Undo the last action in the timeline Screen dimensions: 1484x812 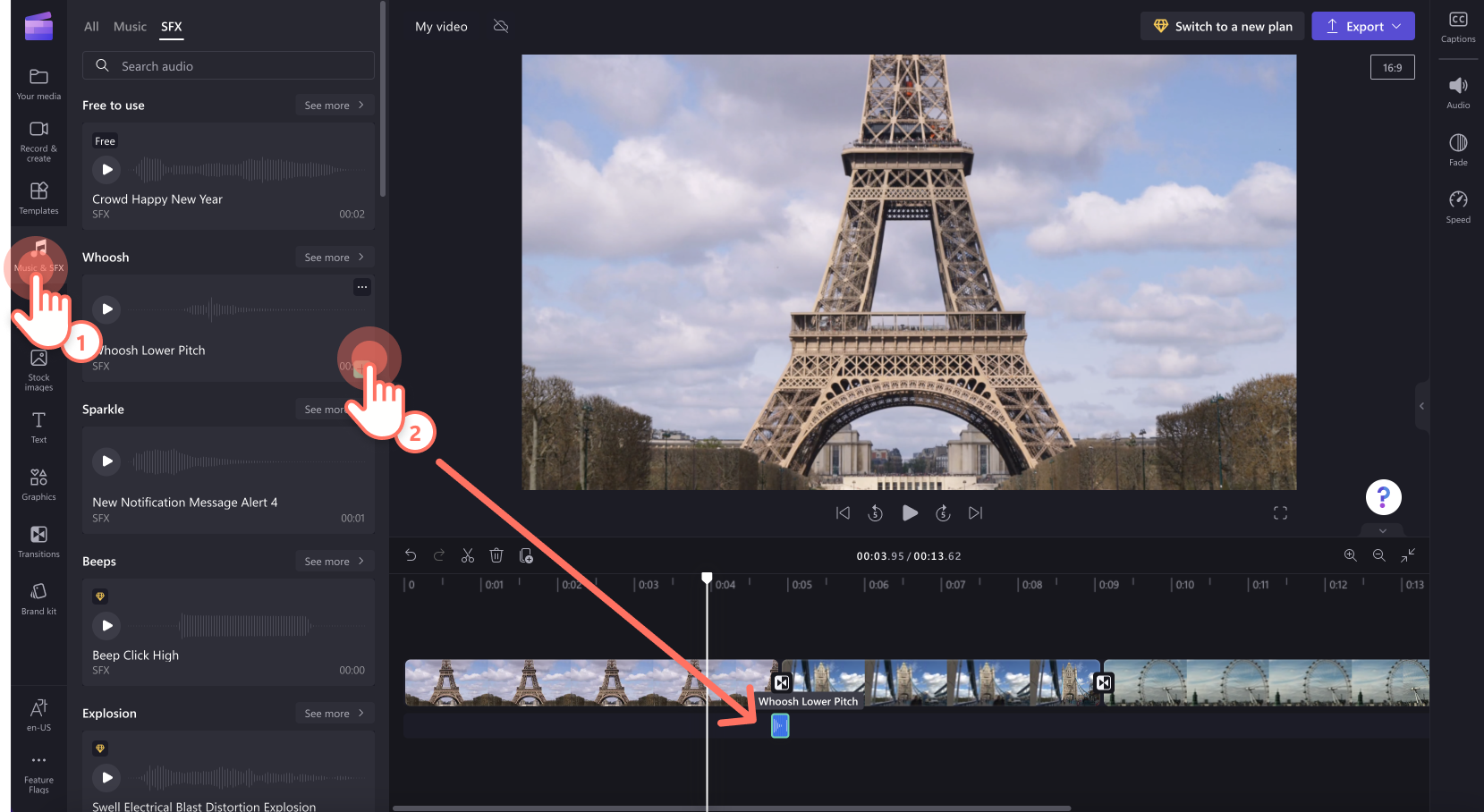[x=411, y=555]
